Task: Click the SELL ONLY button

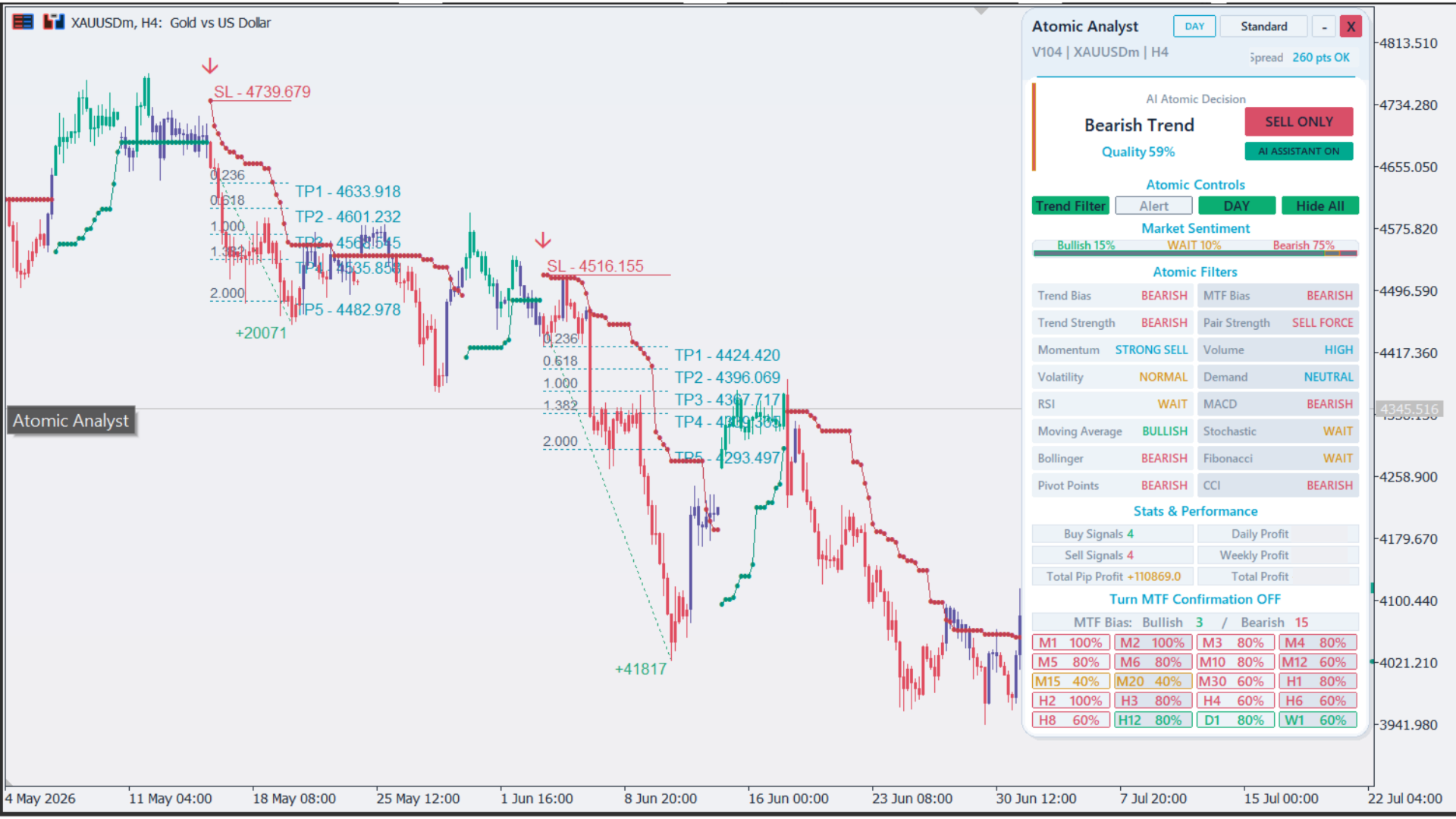Action: pos(1299,121)
